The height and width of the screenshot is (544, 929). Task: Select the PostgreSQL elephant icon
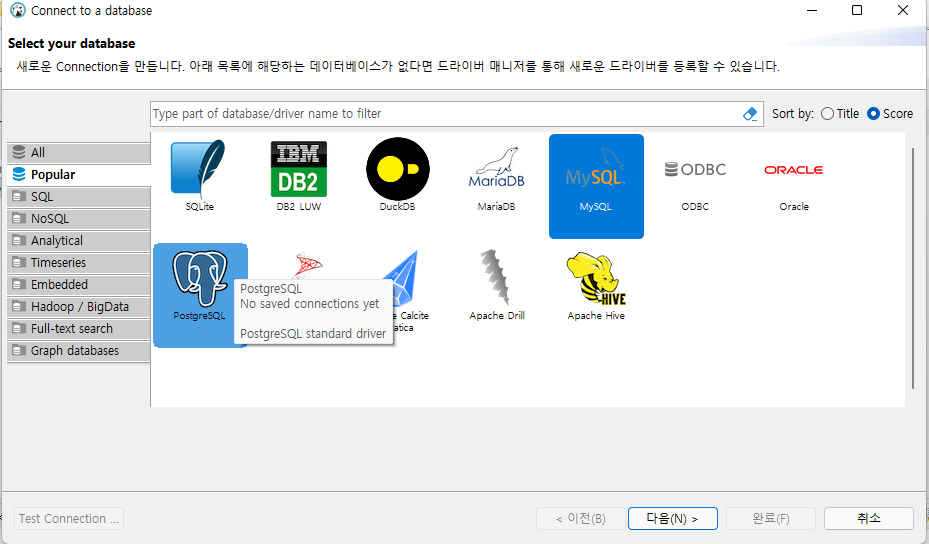pos(200,279)
